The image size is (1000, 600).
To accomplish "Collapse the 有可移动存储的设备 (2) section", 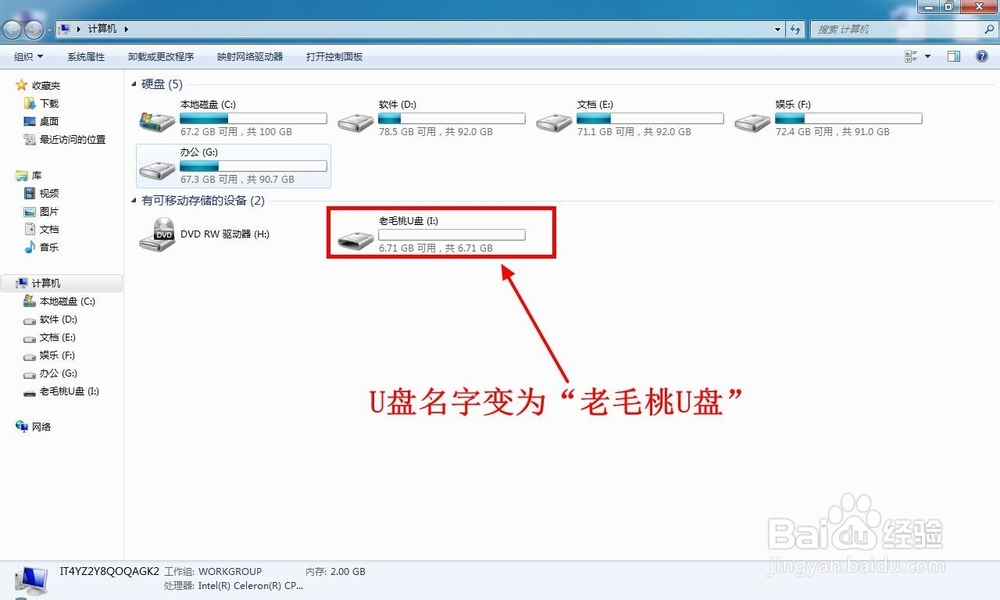I will pyautogui.click(x=135, y=200).
